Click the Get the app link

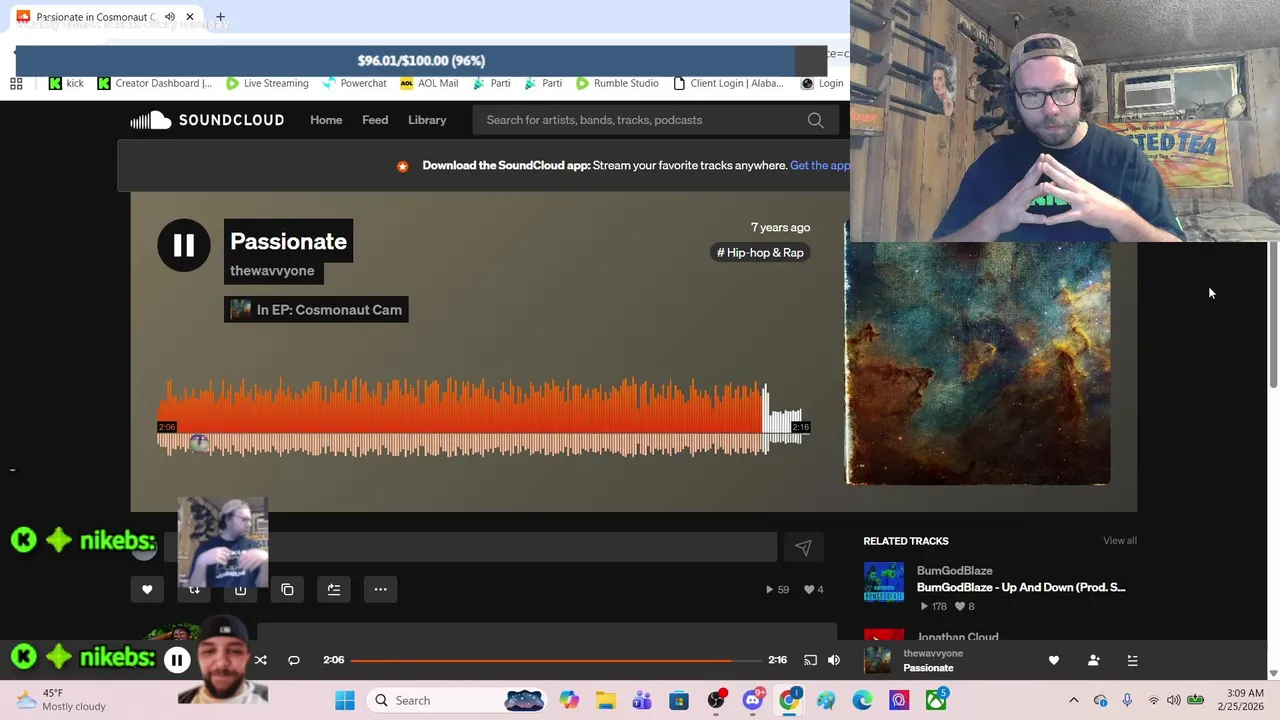819,166
